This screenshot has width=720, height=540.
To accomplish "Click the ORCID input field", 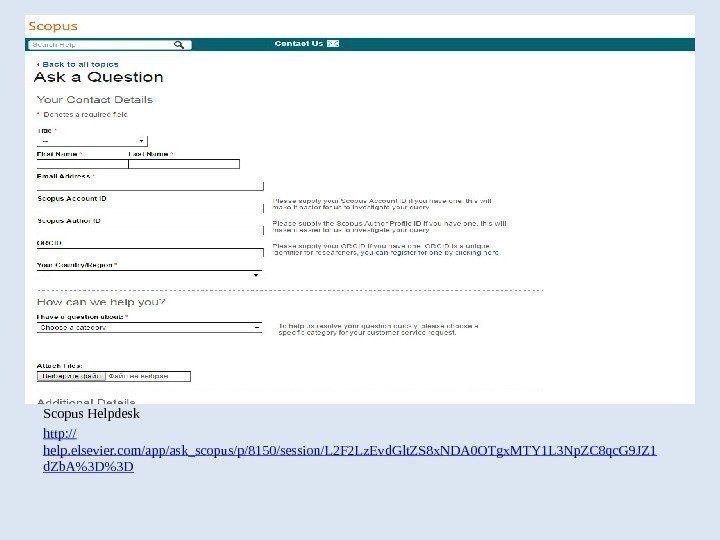I will [150, 253].
